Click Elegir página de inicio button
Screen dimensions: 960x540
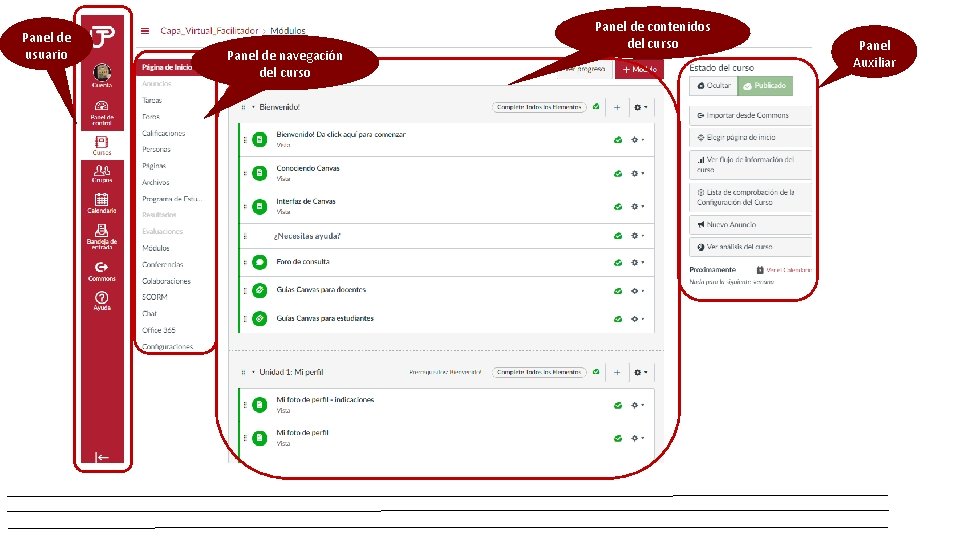pos(751,138)
